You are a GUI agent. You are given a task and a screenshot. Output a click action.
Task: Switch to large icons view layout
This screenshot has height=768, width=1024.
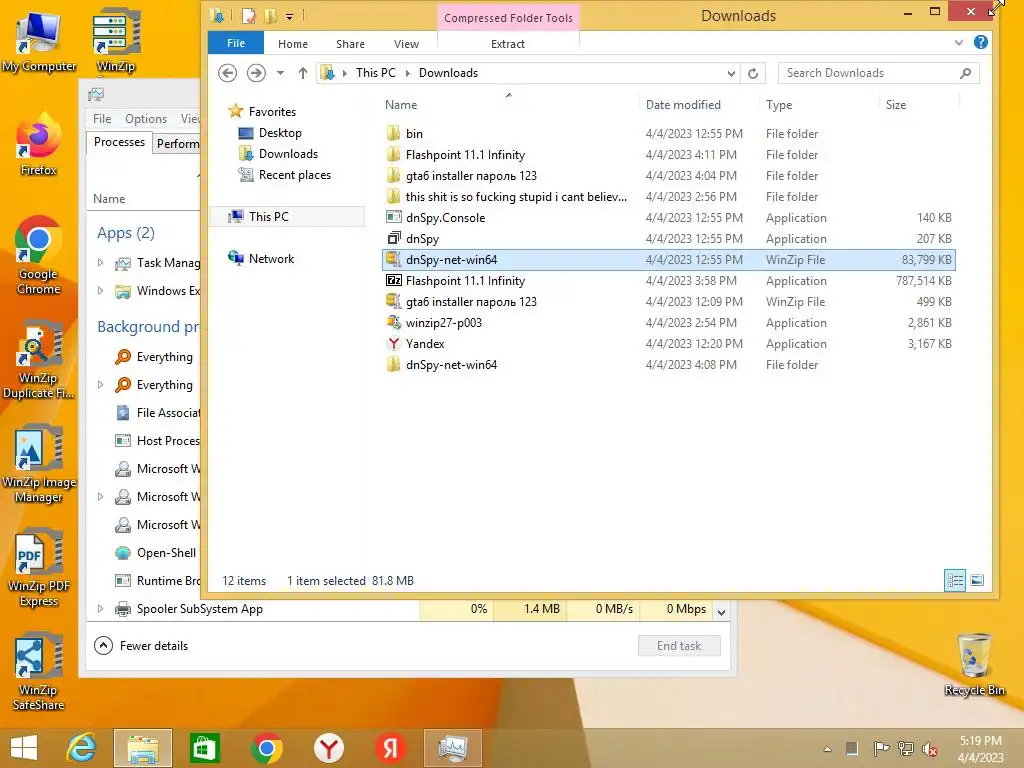tap(977, 581)
